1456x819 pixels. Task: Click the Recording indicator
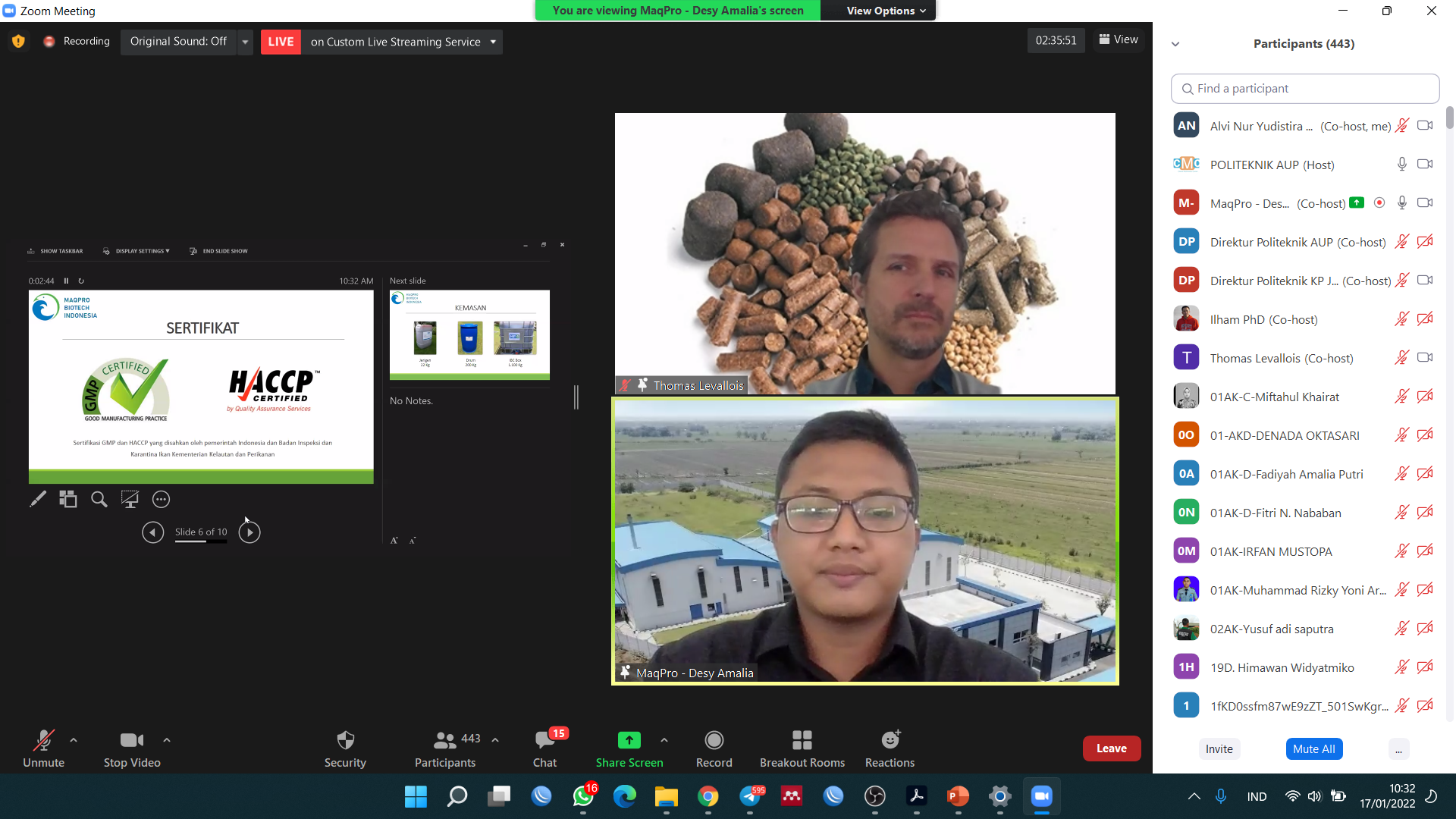click(77, 41)
